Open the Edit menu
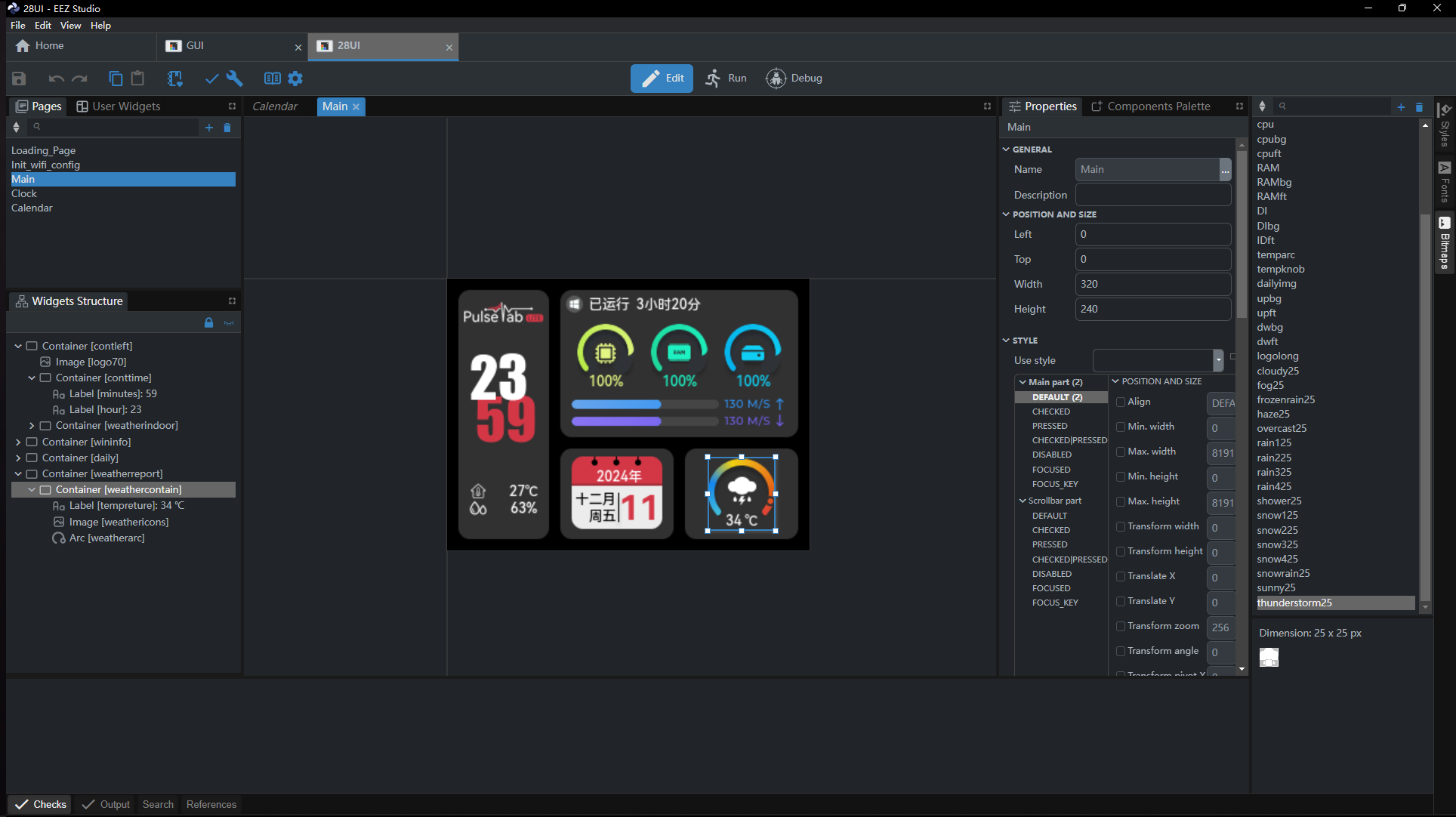Viewport: 1456px width, 817px height. (43, 25)
